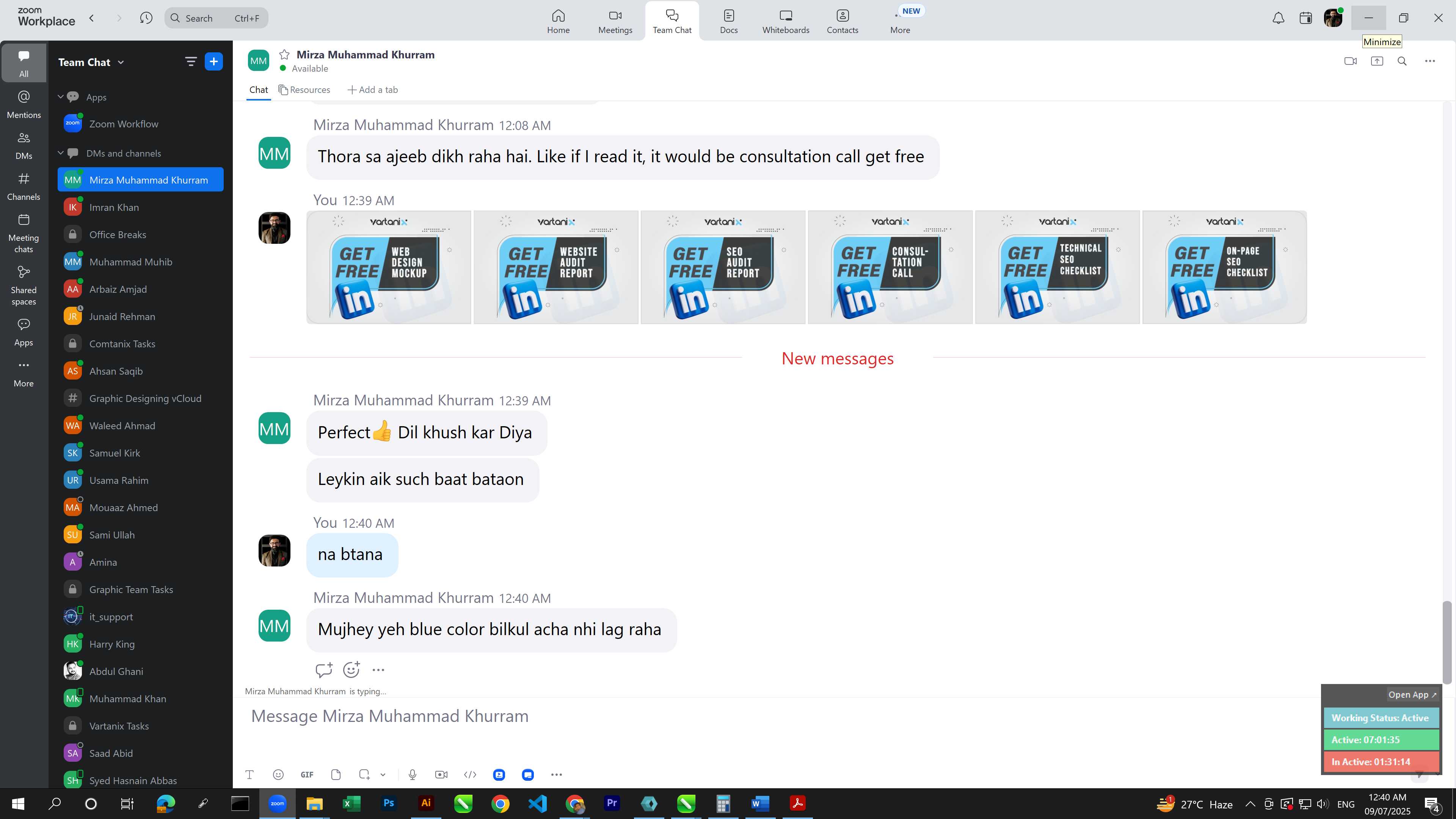
Task: Open the CONSULTATION CALL image thumbnail
Action: pos(890,267)
